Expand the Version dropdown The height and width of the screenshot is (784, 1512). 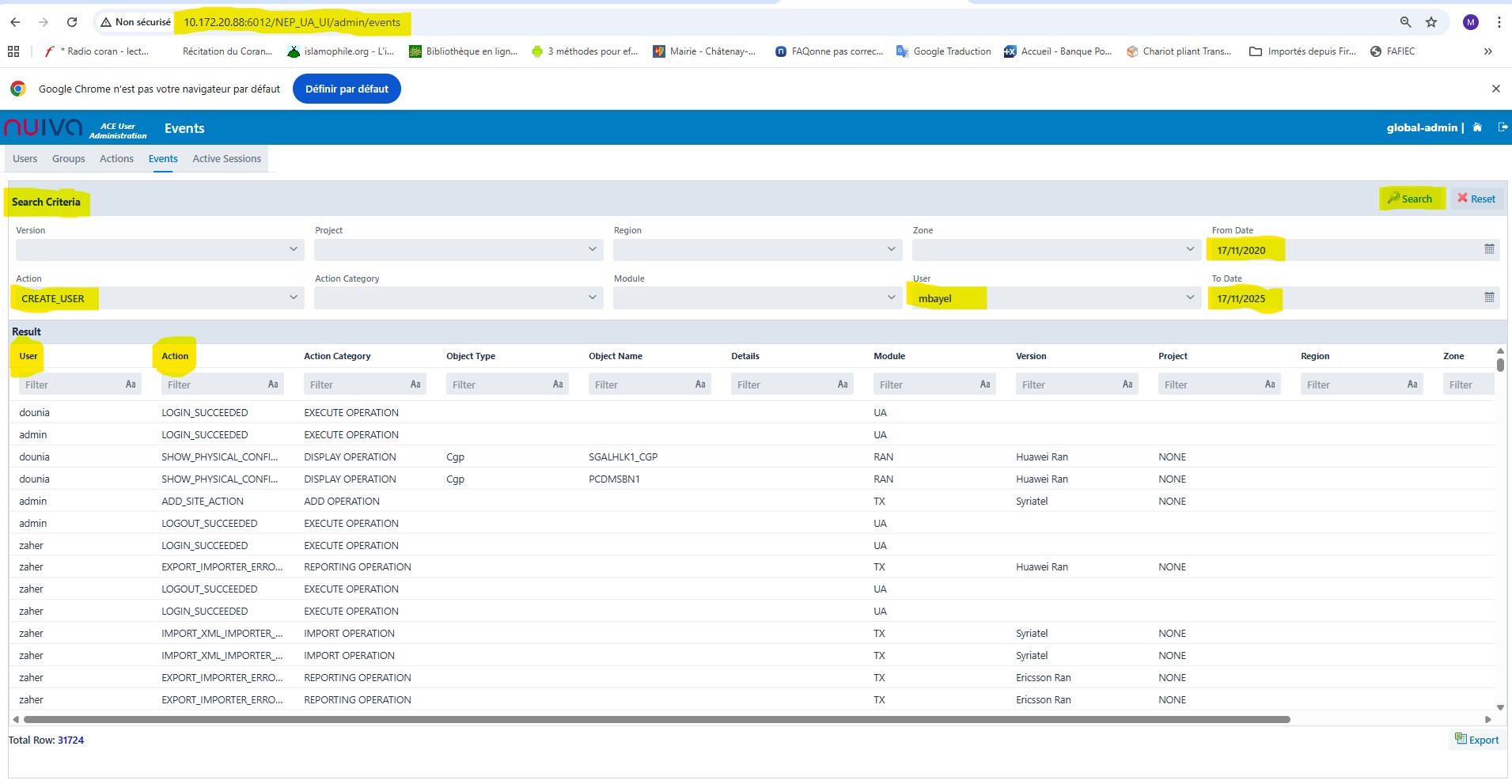[x=293, y=249]
